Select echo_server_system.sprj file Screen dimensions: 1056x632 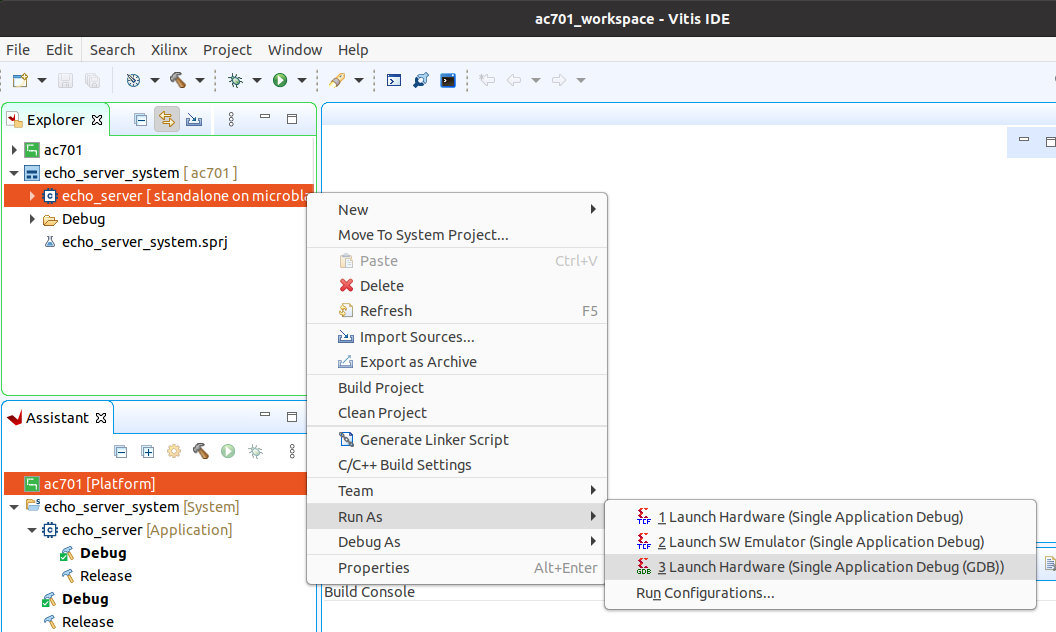tap(144, 242)
